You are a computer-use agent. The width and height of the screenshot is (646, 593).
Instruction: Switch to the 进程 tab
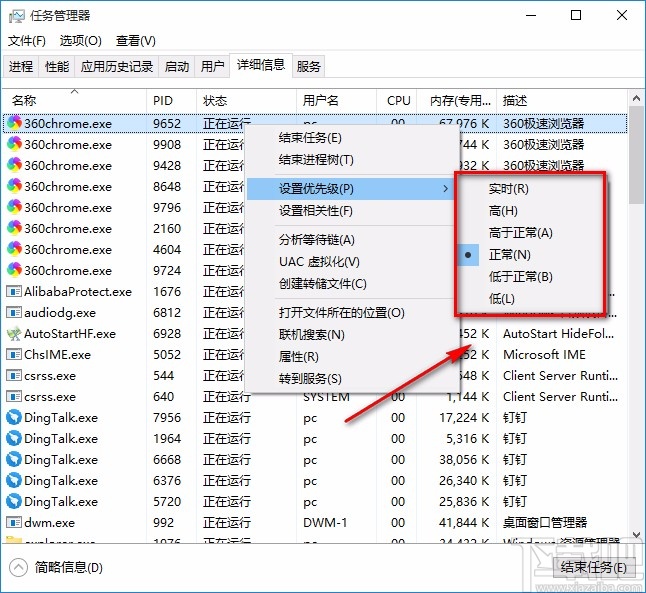21,66
